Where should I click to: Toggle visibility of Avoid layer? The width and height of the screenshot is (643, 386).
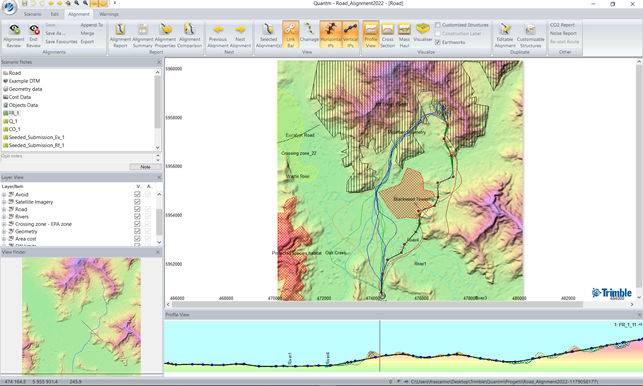[x=137, y=194]
